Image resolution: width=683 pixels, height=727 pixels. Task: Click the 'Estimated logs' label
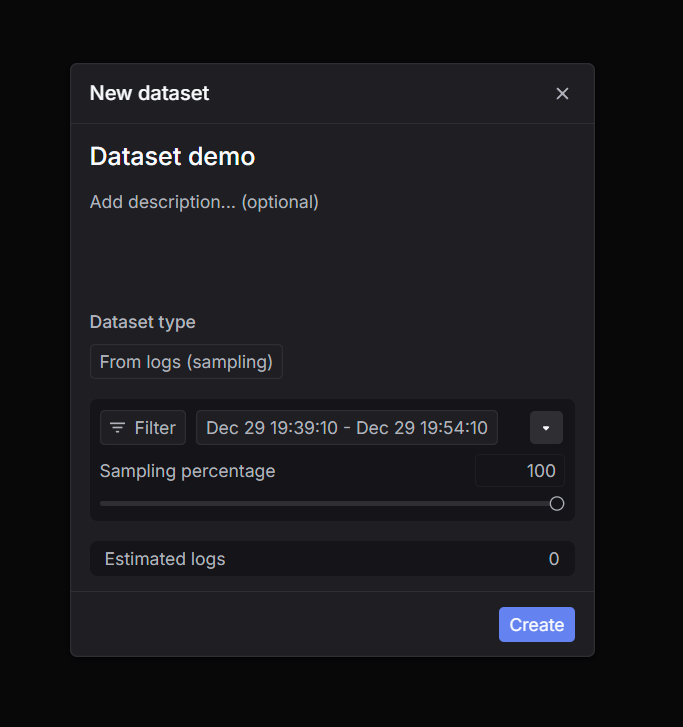tap(165, 559)
